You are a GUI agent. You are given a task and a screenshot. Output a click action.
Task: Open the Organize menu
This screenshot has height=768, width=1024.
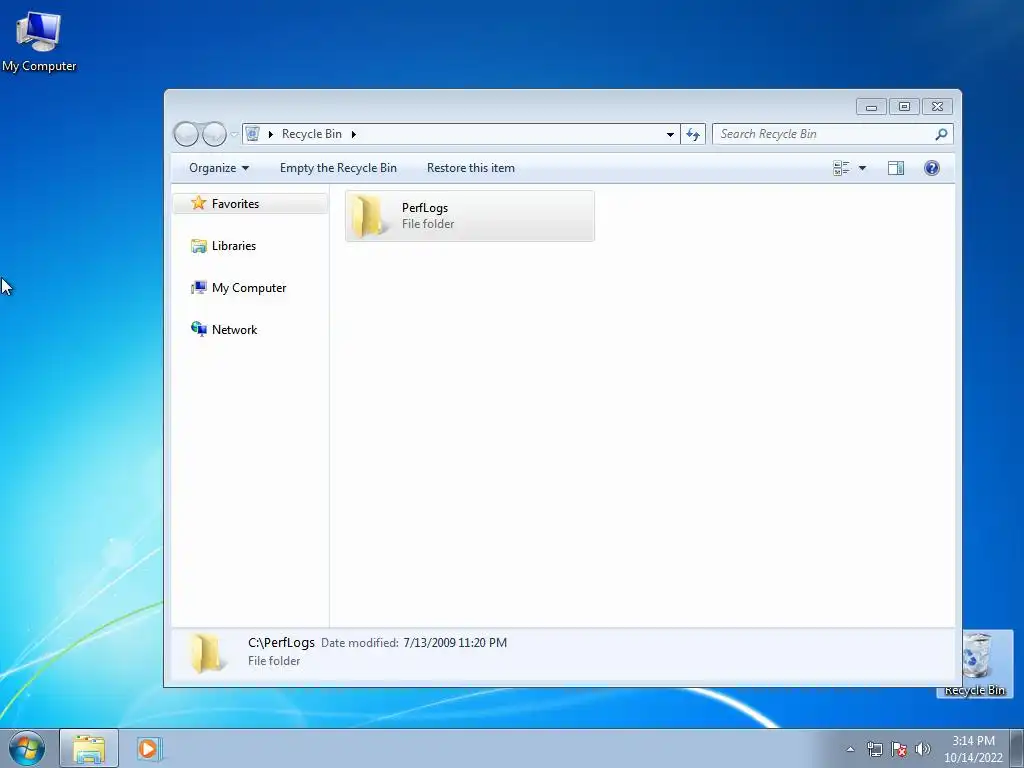[x=219, y=168]
